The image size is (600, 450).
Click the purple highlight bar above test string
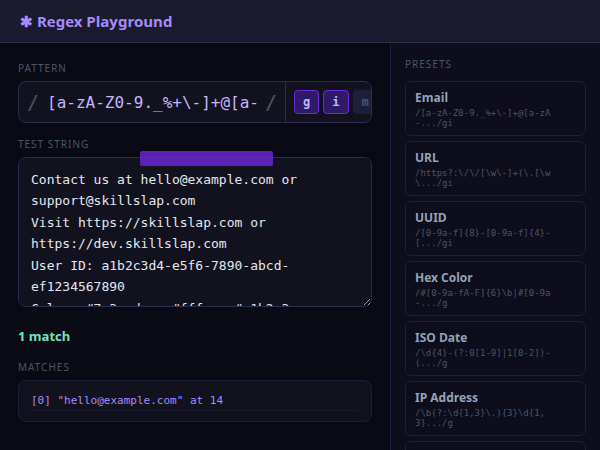(x=206, y=158)
